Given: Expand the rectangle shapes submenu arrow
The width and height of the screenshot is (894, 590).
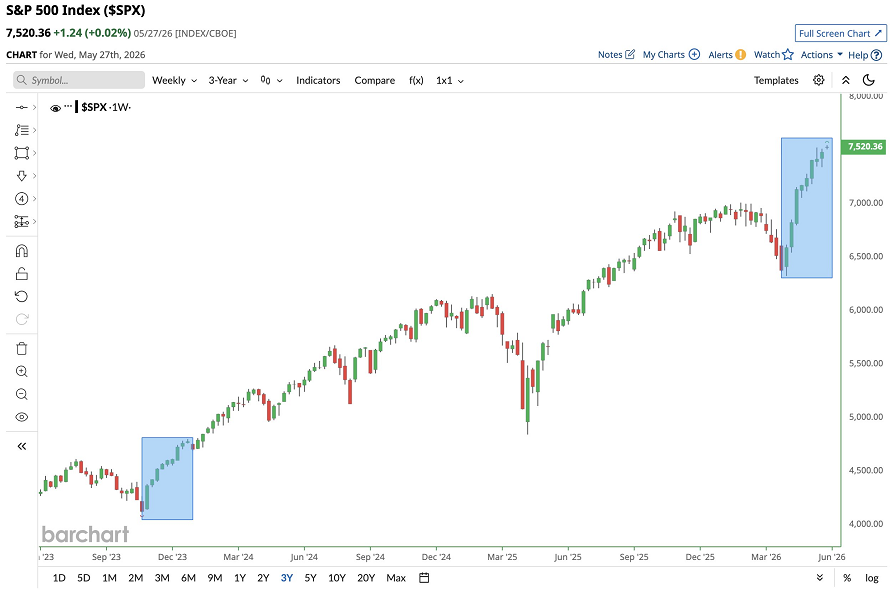Looking at the screenshot, I should [x=35, y=153].
